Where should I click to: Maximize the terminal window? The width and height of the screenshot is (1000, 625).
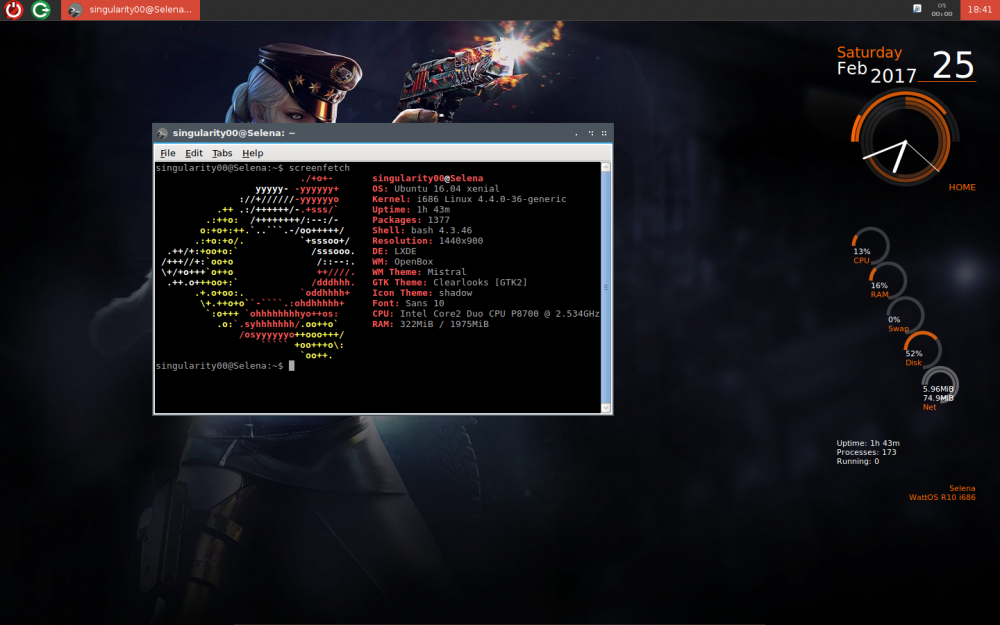tap(591, 133)
